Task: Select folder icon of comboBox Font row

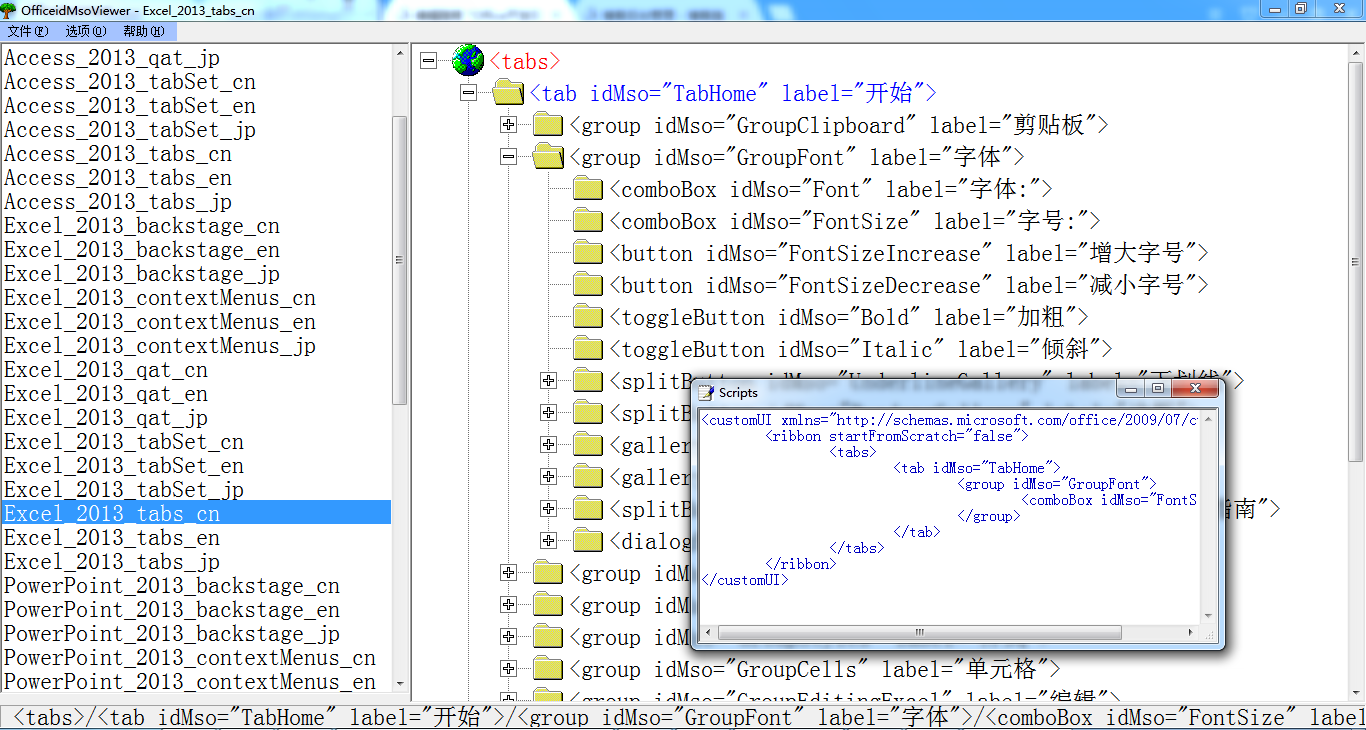Action: (588, 188)
